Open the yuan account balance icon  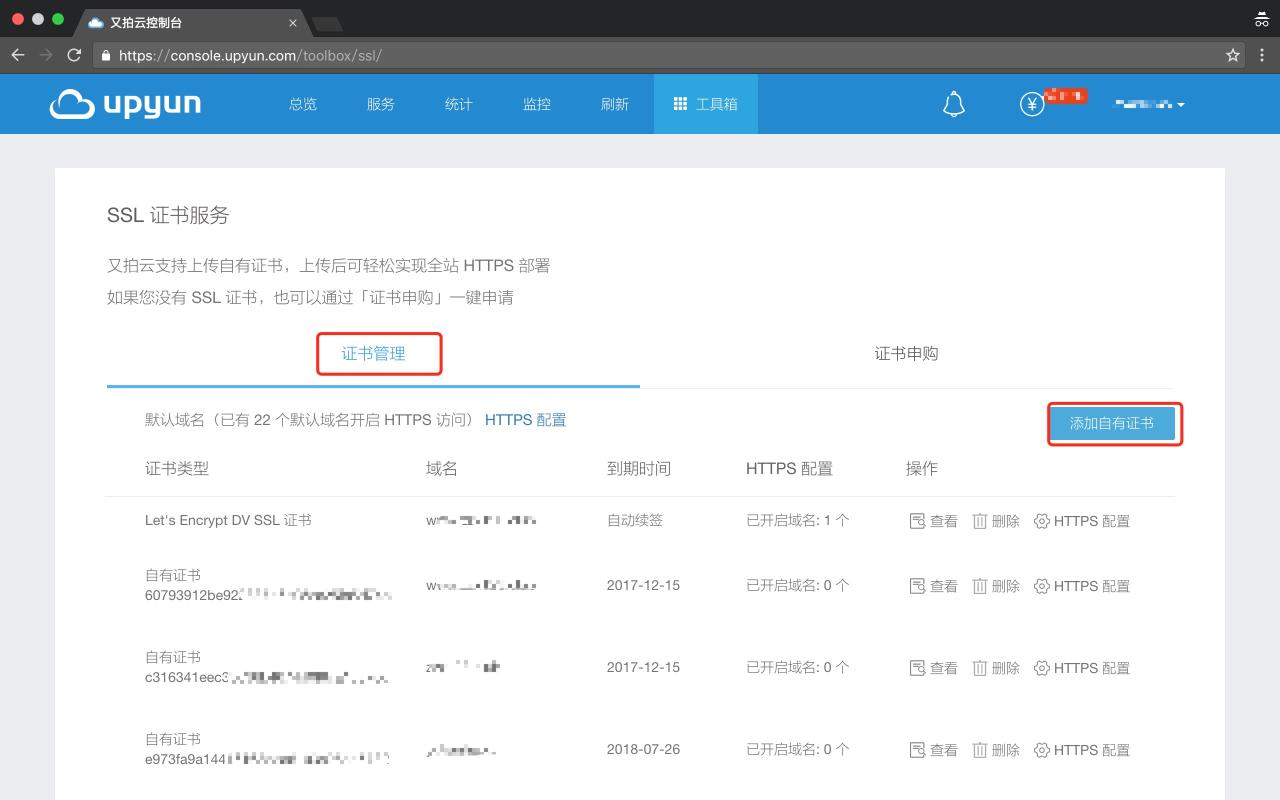pyautogui.click(x=1032, y=104)
